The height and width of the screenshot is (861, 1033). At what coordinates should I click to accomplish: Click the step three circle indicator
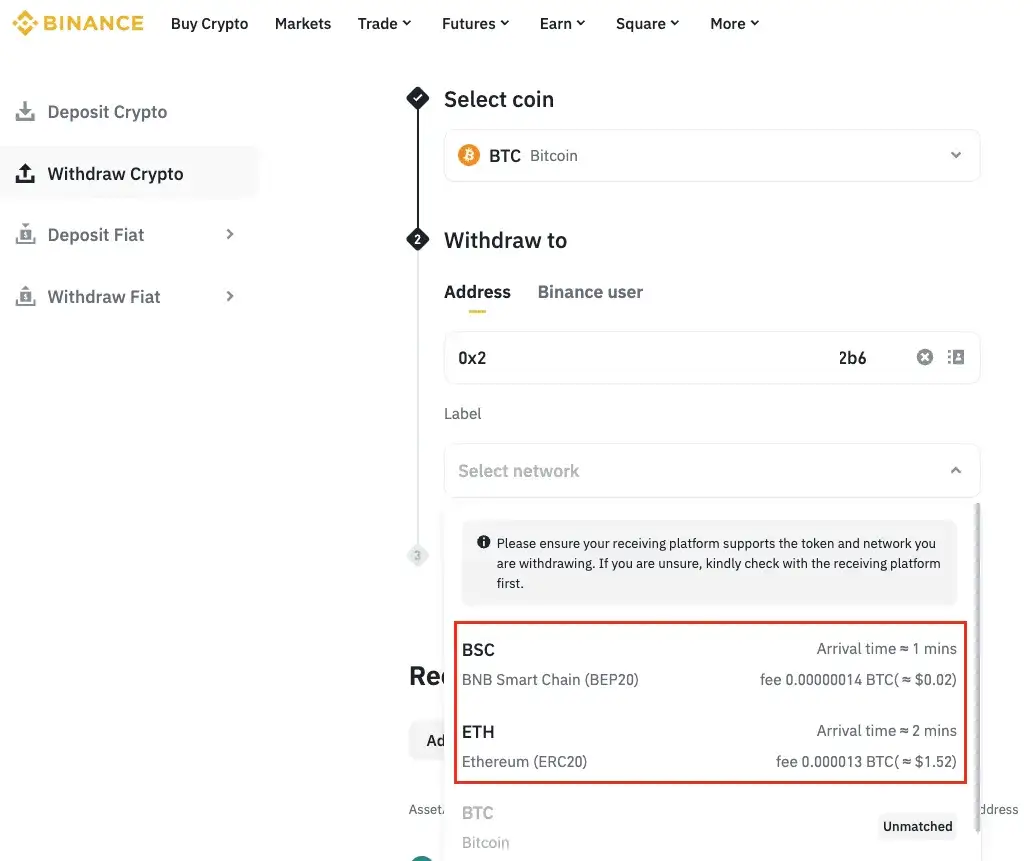pyautogui.click(x=417, y=555)
